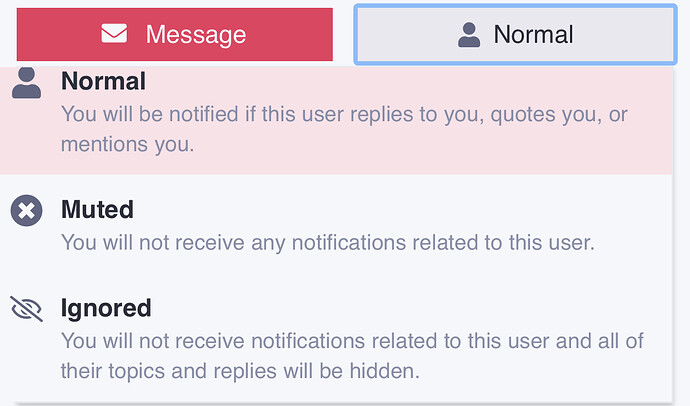Viewport: 690px width, 406px height.
Task: Click the circled X icon for Muted
Action: pyautogui.click(x=26, y=210)
